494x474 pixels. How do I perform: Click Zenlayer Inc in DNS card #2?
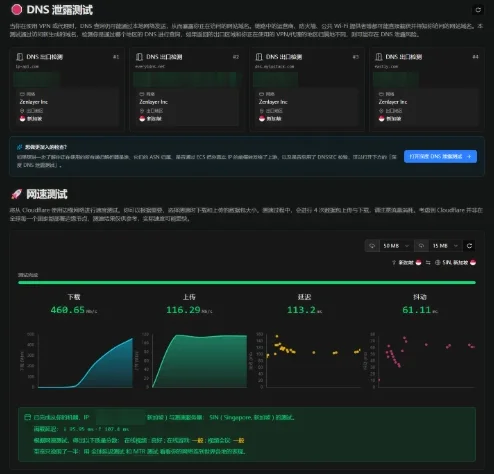pos(153,102)
